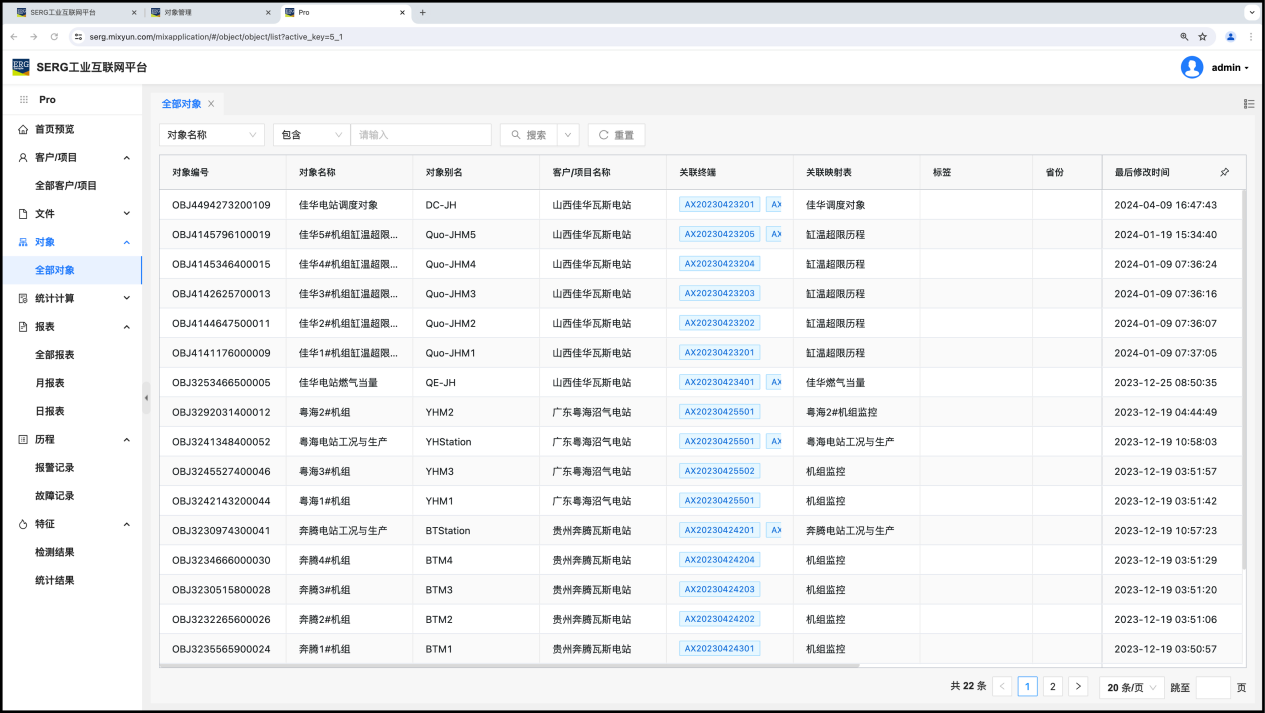1265x713 pixels.
Task: Click the SERG logo in the header
Action: (x=21, y=67)
